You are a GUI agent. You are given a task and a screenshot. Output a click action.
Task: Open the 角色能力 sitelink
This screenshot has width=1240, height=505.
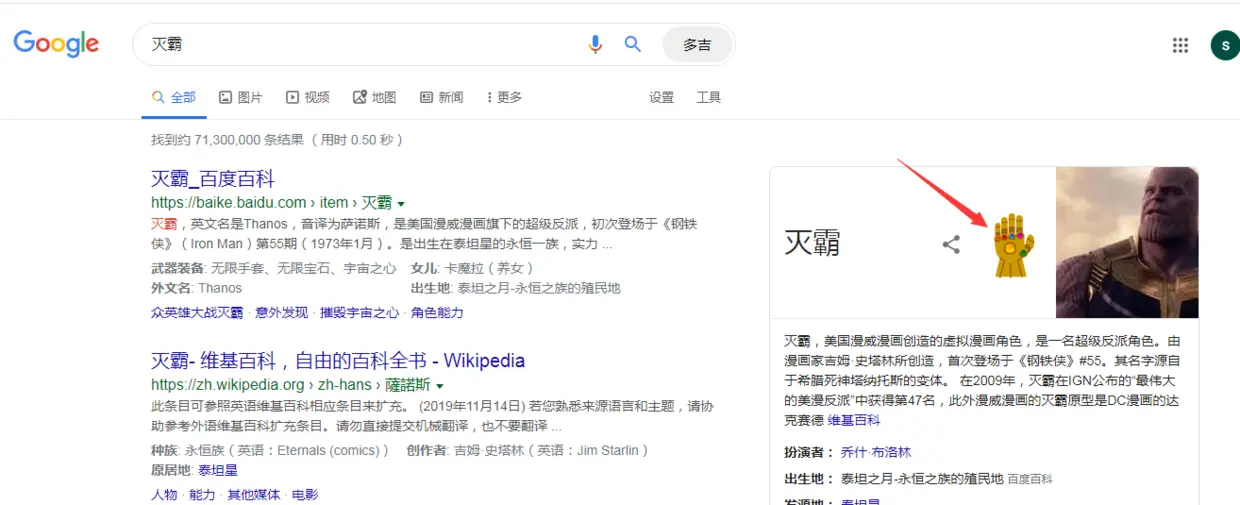click(438, 313)
